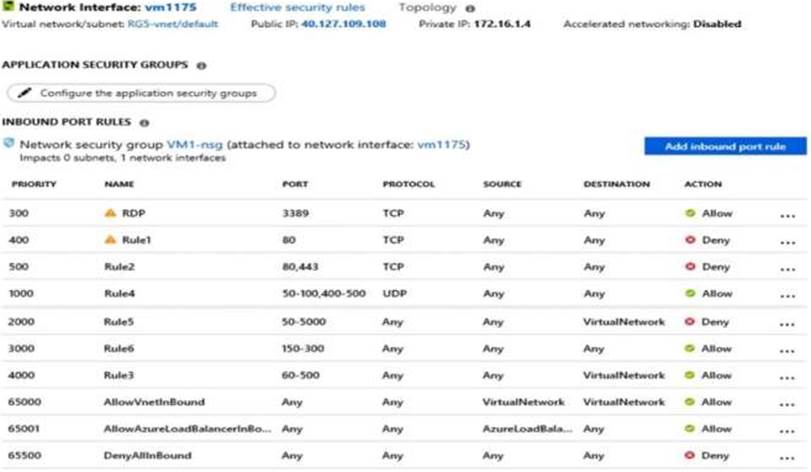Click the warning icon beside RDP rule
The width and height of the screenshot is (811, 472).
[x=110, y=213]
